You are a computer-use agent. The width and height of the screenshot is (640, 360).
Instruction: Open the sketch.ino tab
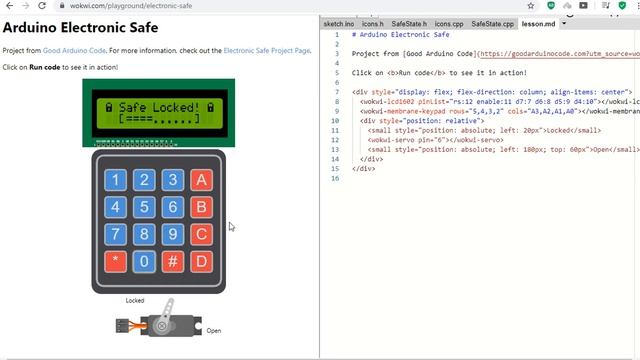[x=339, y=24]
